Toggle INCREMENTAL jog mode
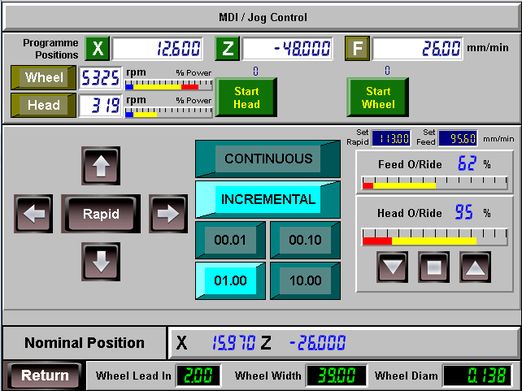 [x=268, y=199]
